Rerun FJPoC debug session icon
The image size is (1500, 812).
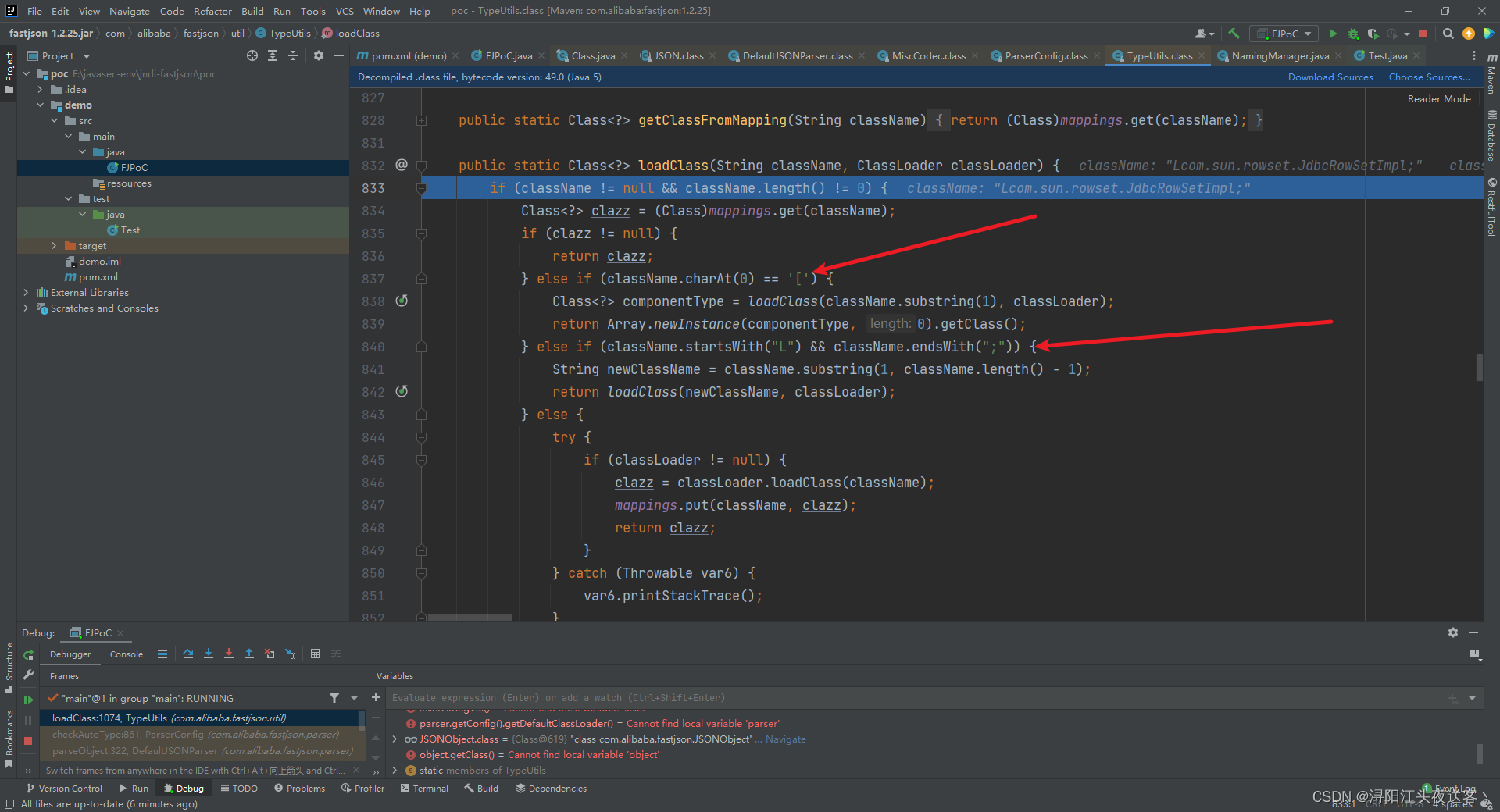[28, 654]
